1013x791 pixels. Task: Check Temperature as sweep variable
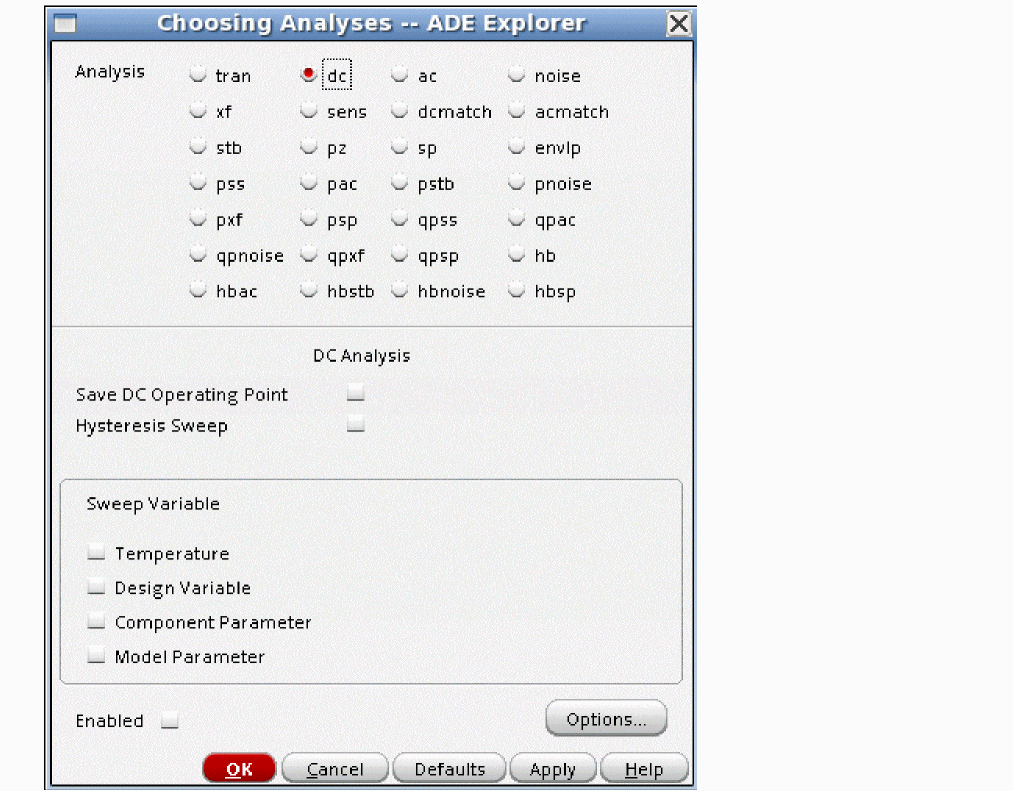pos(96,553)
